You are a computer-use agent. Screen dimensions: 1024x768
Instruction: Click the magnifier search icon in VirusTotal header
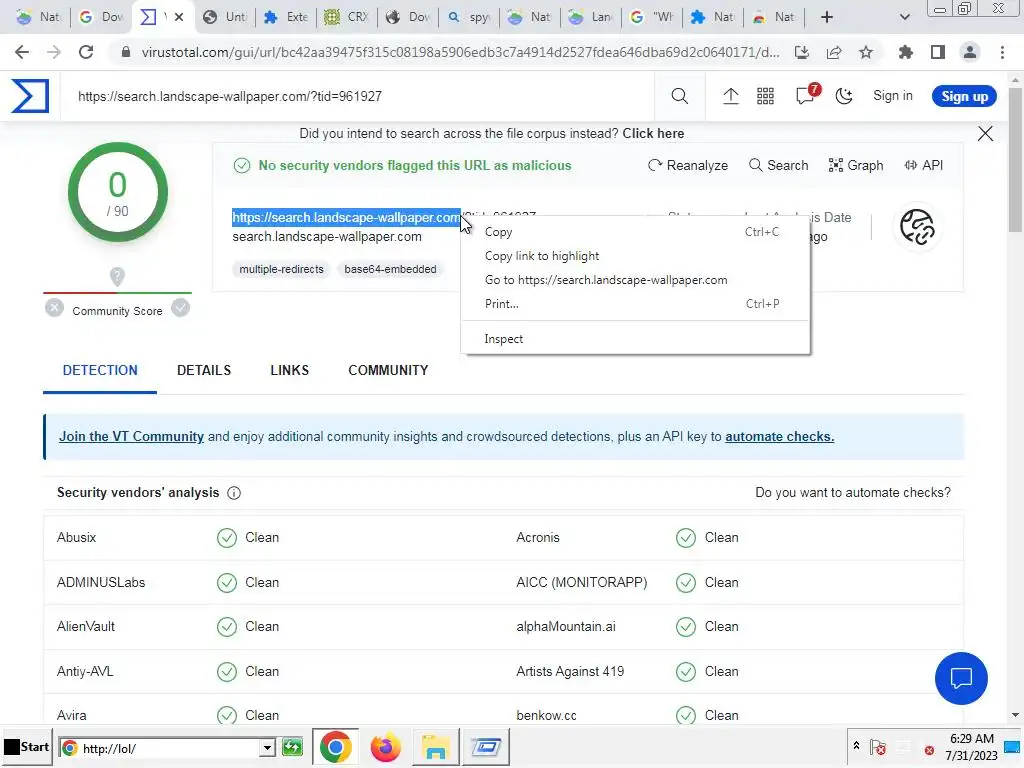click(679, 96)
